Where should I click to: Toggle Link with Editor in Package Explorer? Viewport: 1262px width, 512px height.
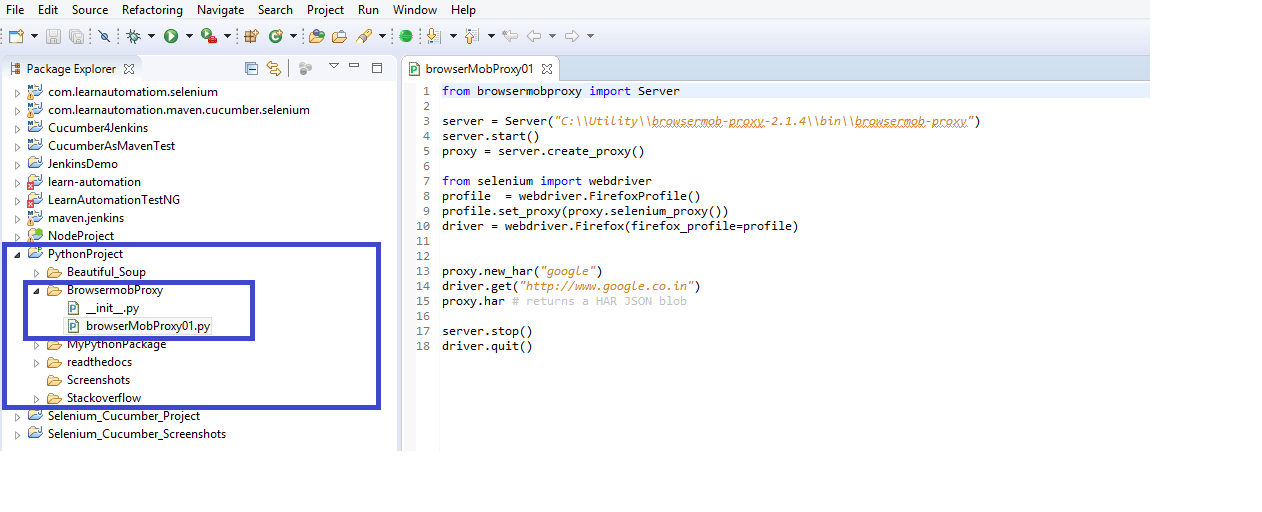[x=274, y=68]
